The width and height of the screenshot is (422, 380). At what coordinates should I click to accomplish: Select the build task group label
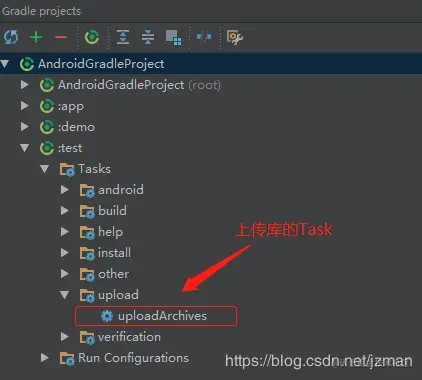112,211
